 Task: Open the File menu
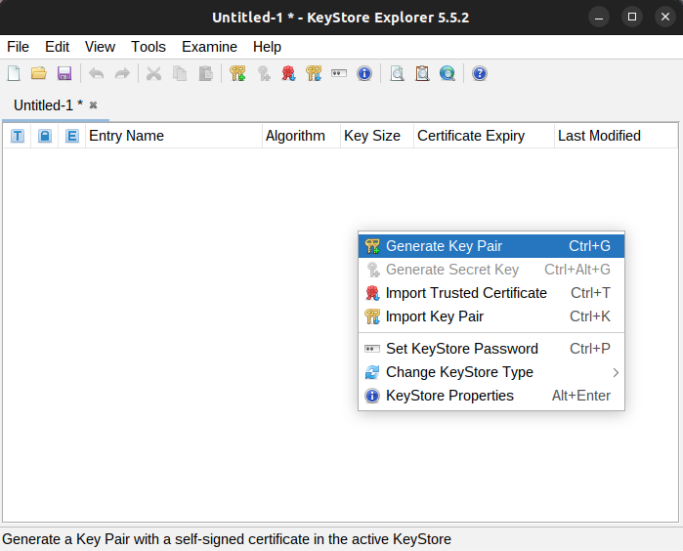pyautogui.click(x=18, y=47)
